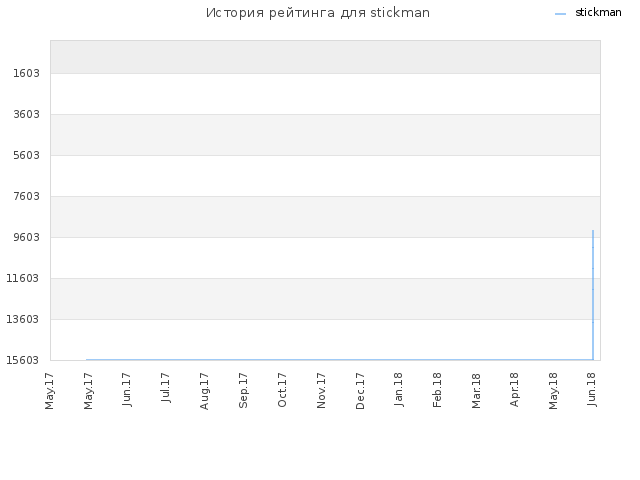Click the Dec.17 x-axis label
The image size is (640, 480).
coord(360,391)
